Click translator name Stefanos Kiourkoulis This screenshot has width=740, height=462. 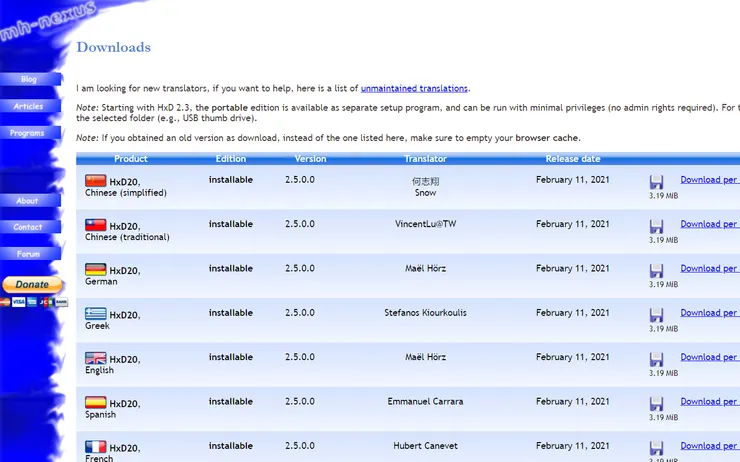425,313
